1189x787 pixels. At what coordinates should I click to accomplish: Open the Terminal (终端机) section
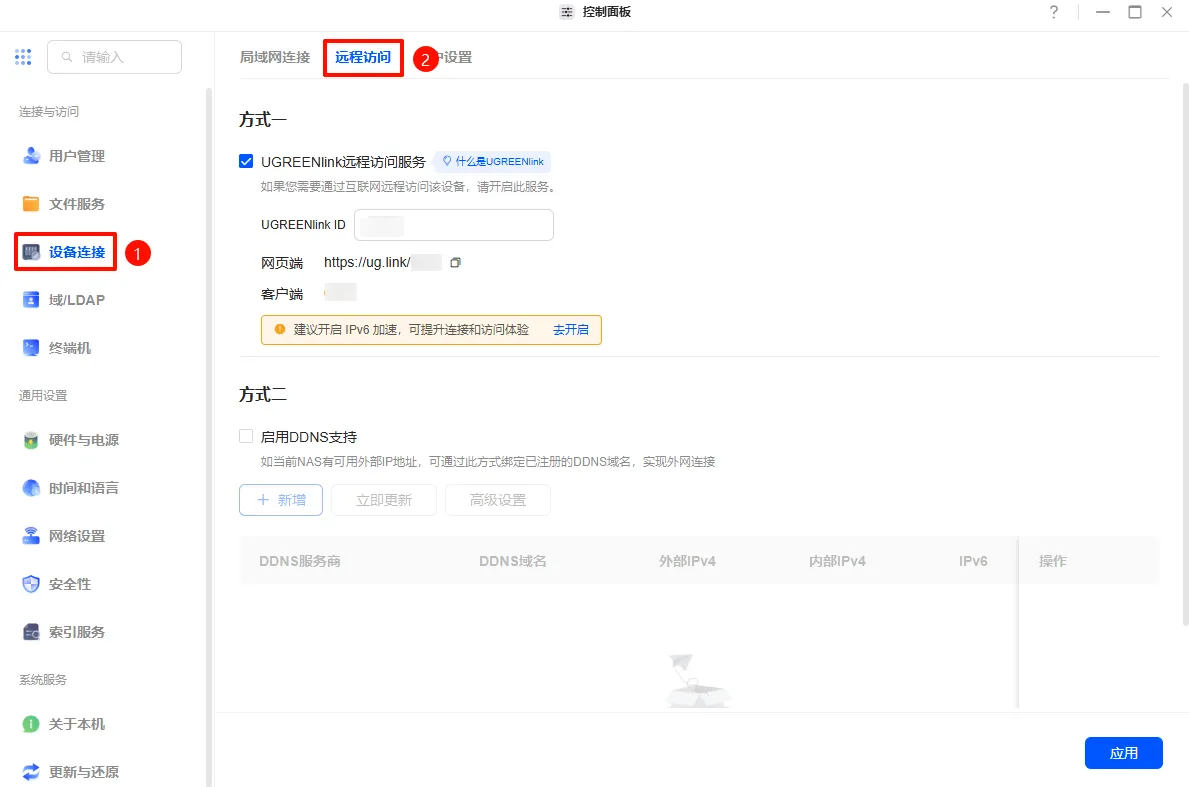(x=70, y=348)
